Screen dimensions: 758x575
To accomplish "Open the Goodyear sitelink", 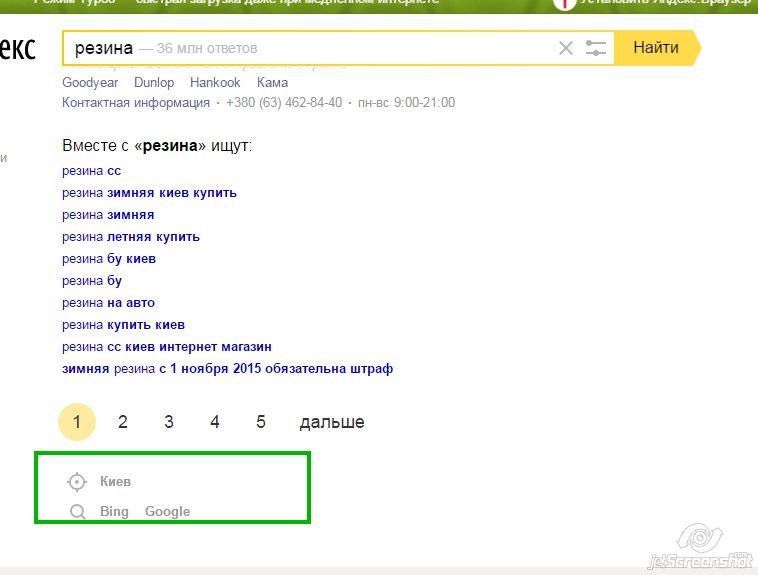I will coord(90,83).
